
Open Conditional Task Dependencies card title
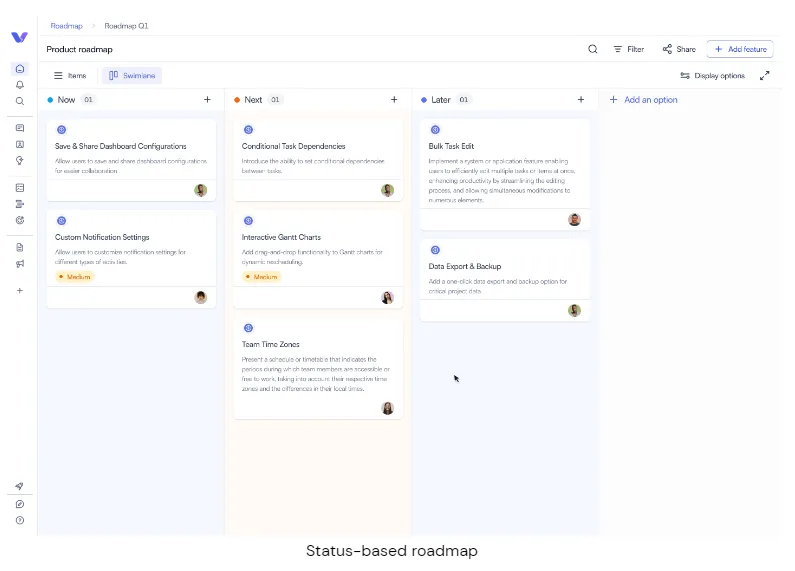tap(294, 146)
